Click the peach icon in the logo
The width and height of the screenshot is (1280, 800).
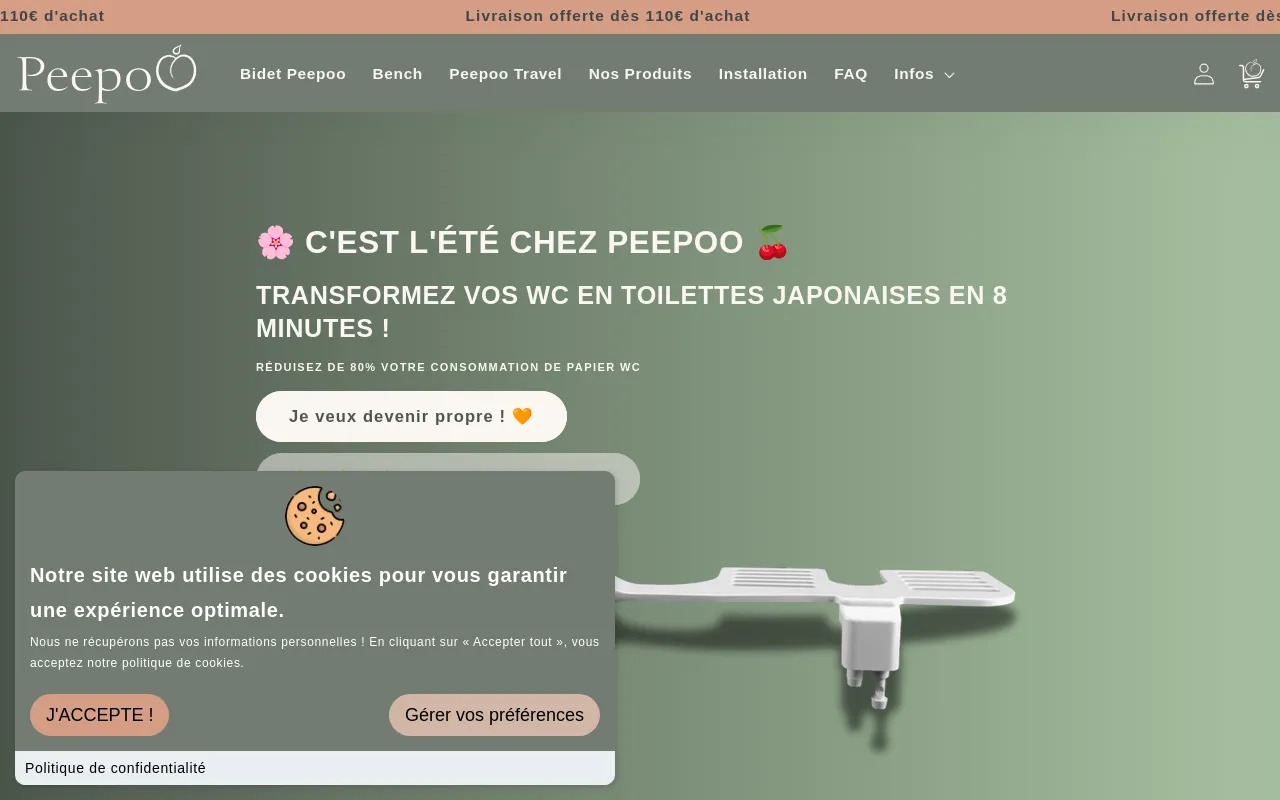click(177, 69)
